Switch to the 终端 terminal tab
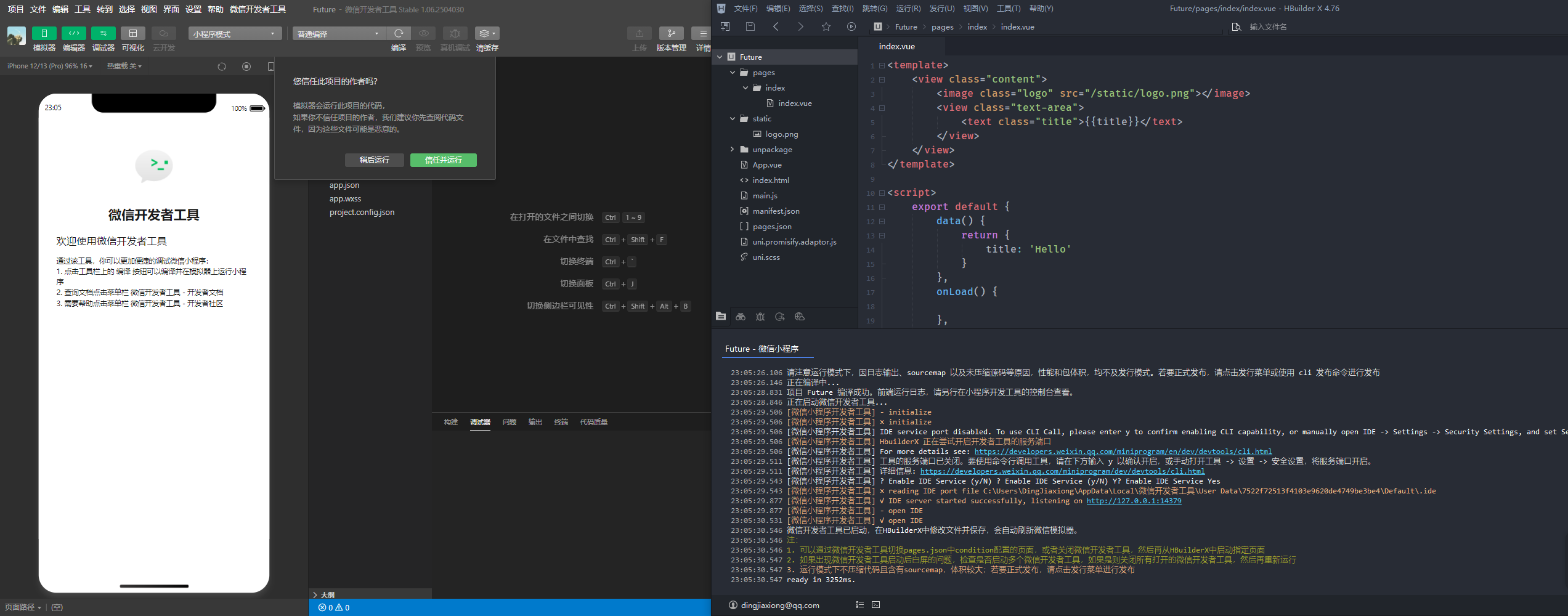The width and height of the screenshot is (1568, 616). pos(561,422)
